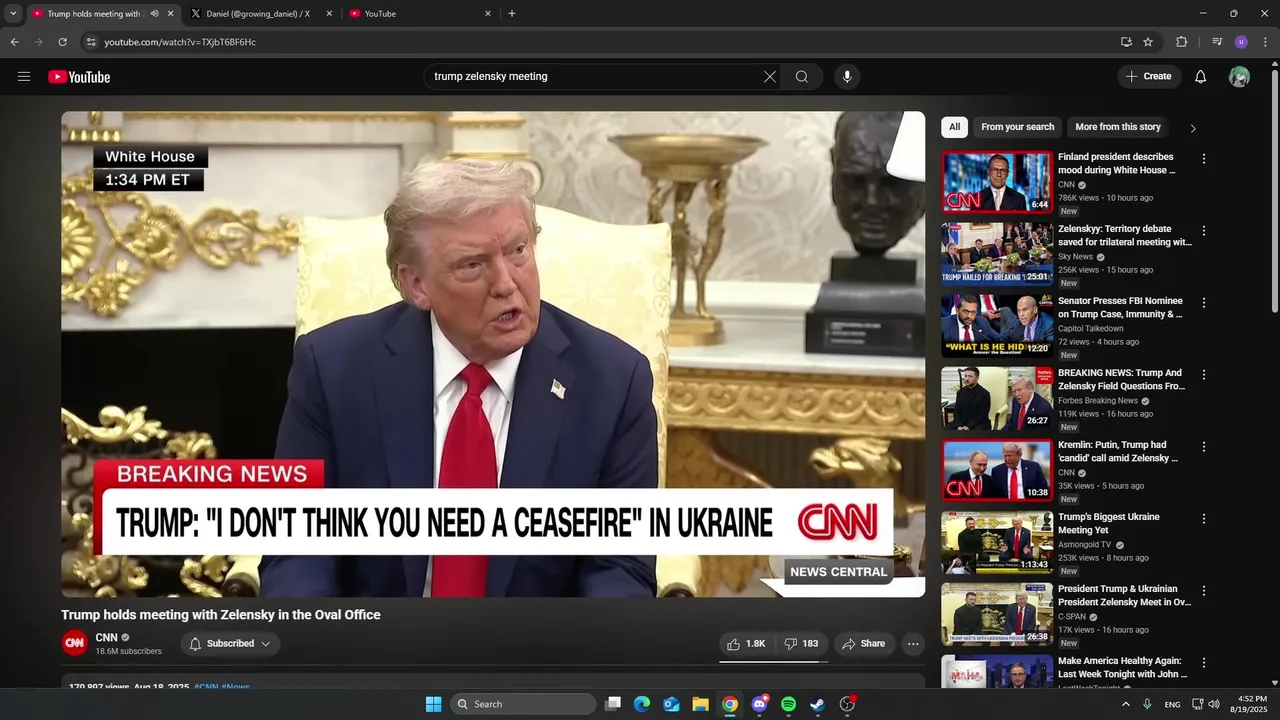Open the CNN channel name link
This screenshot has width=1280, height=720.
(x=106, y=637)
